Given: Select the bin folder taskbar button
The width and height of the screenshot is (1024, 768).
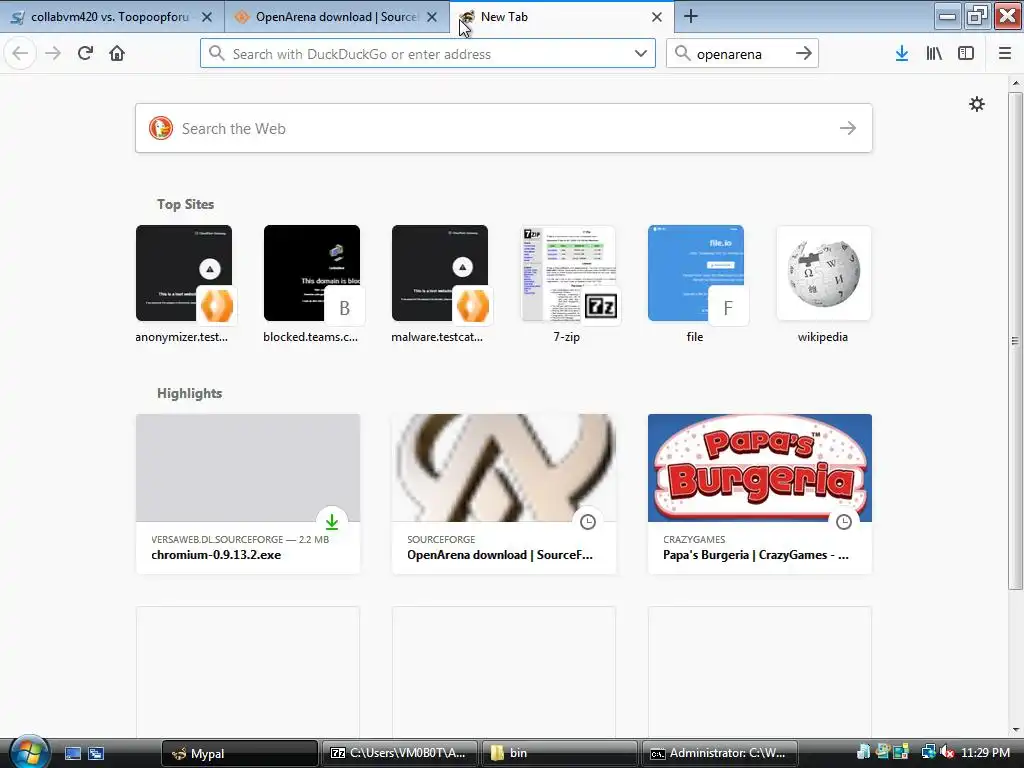Looking at the screenshot, I should [x=560, y=753].
